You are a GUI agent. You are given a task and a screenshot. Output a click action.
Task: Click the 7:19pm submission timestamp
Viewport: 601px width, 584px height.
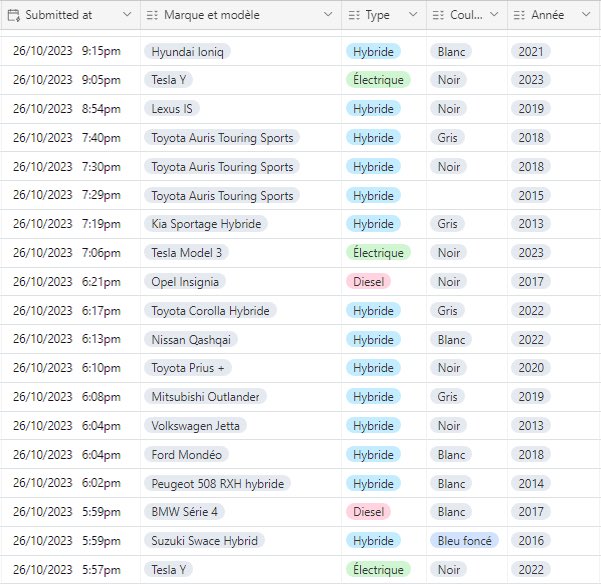(67, 223)
